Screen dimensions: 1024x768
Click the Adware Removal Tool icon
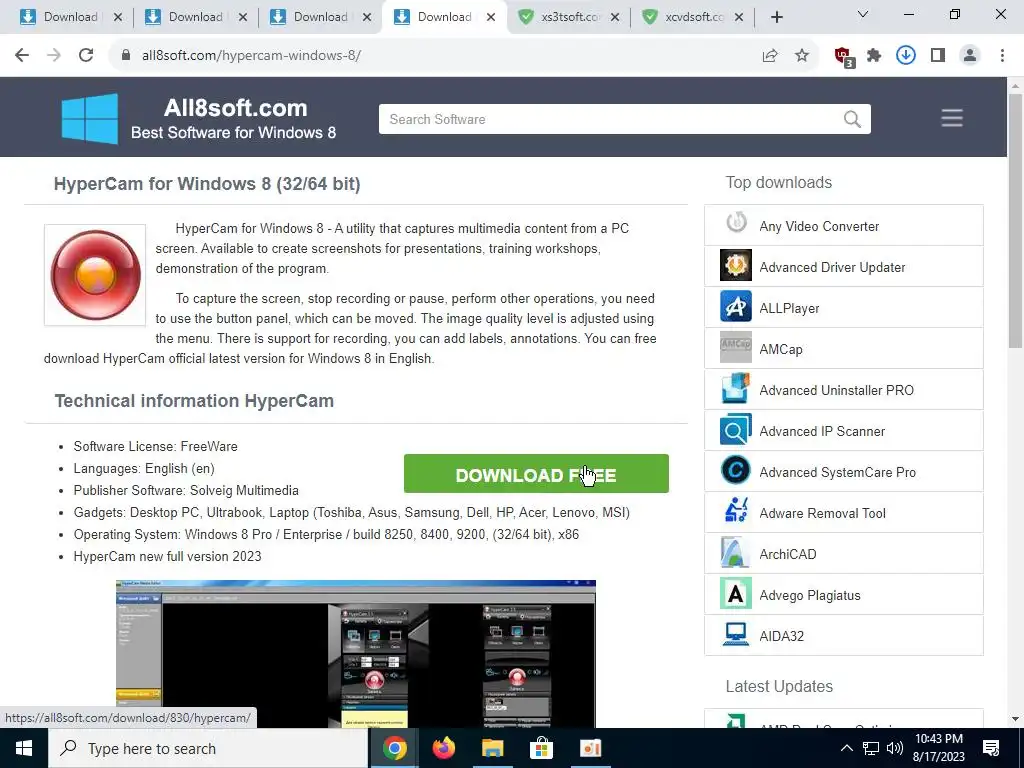(x=736, y=511)
